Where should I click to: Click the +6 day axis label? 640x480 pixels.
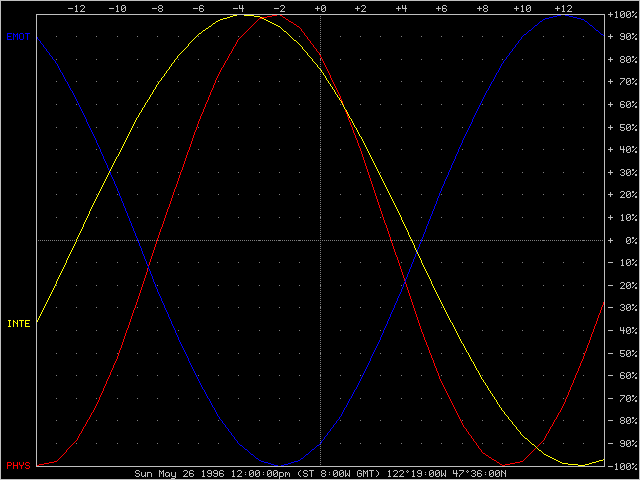tap(442, 8)
